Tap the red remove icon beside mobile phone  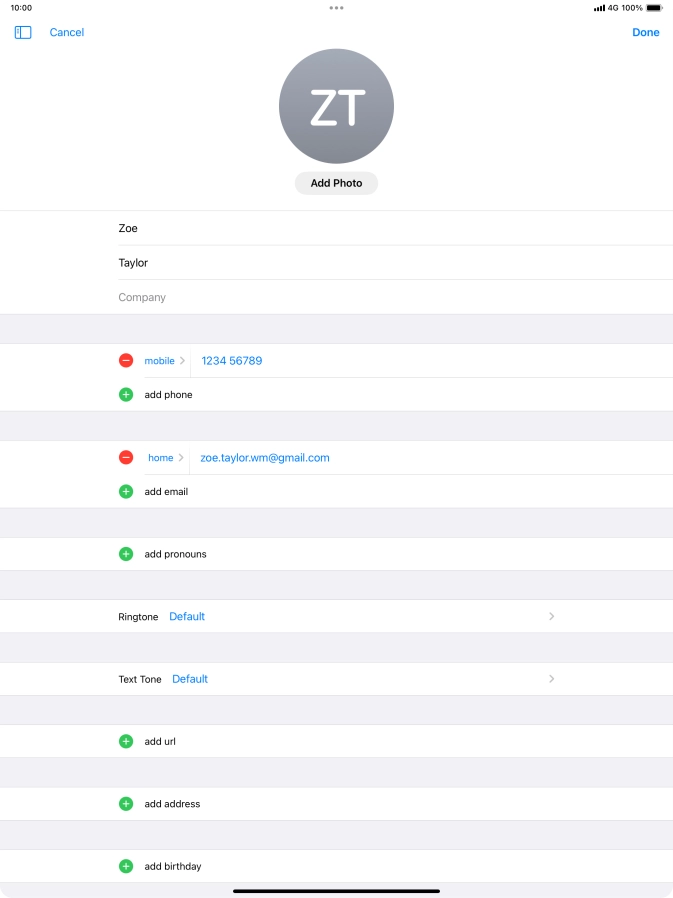pyautogui.click(x=126, y=361)
